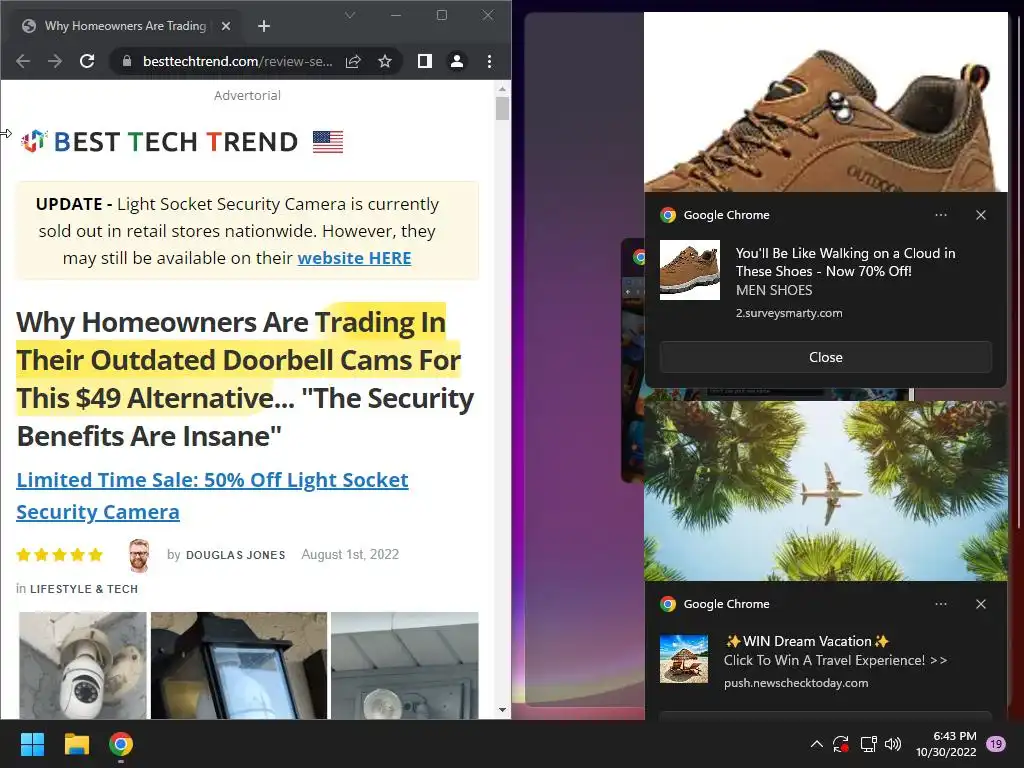The image size is (1024, 768).
Task: View site security lock info
Action: (127, 61)
